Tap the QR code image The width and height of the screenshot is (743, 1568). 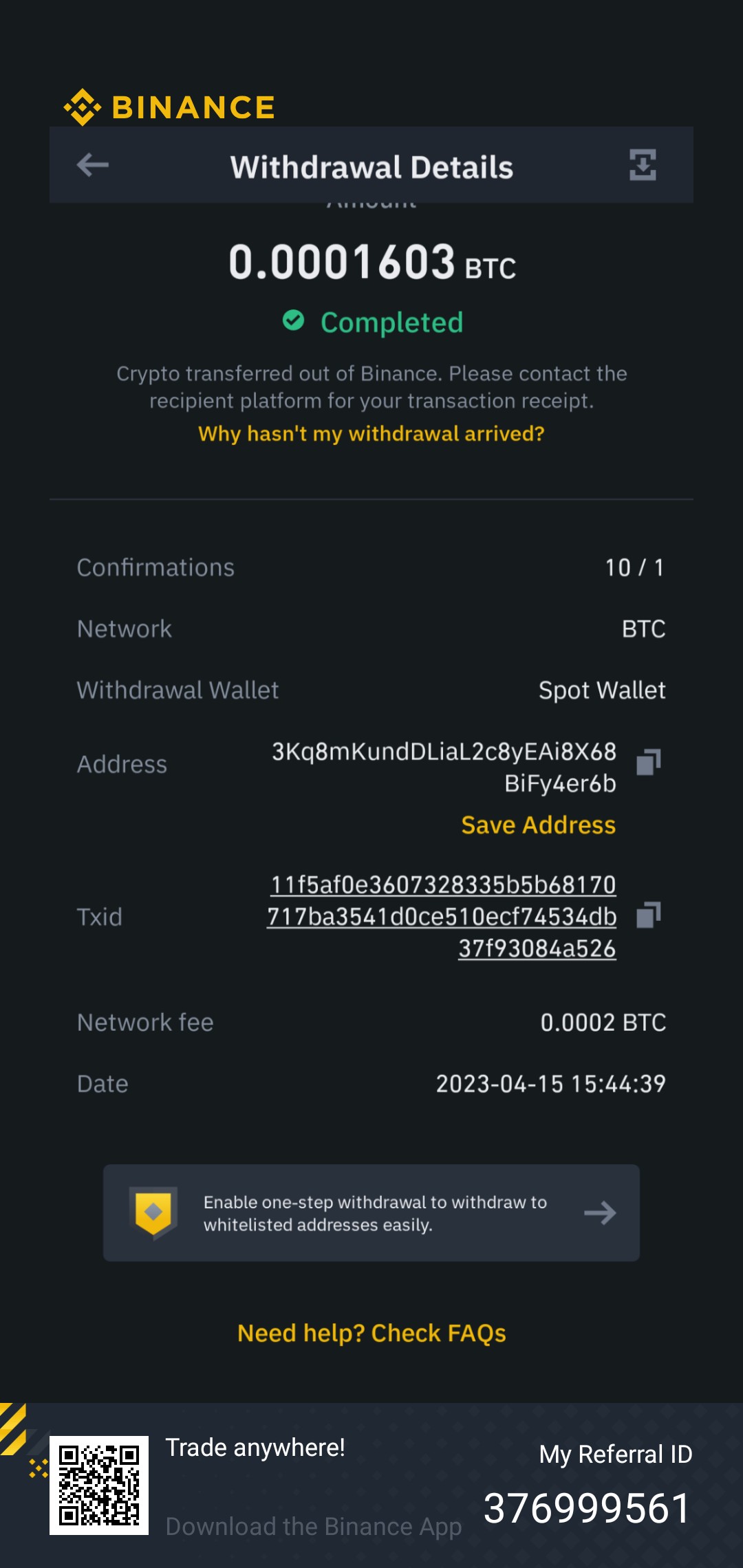pos(99,1485)
